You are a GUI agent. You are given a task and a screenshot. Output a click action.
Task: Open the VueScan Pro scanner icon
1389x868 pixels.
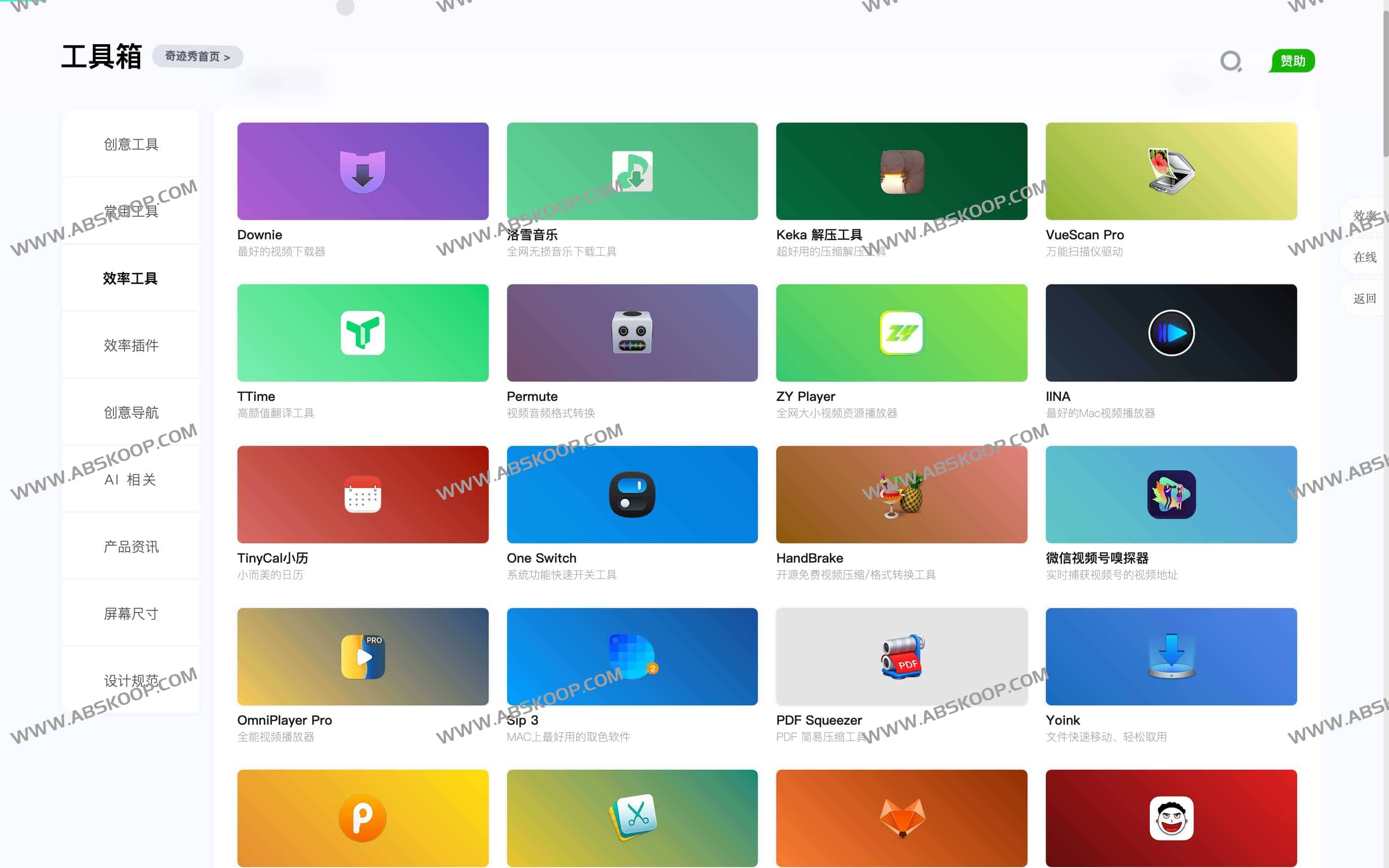click(1171, 171)
